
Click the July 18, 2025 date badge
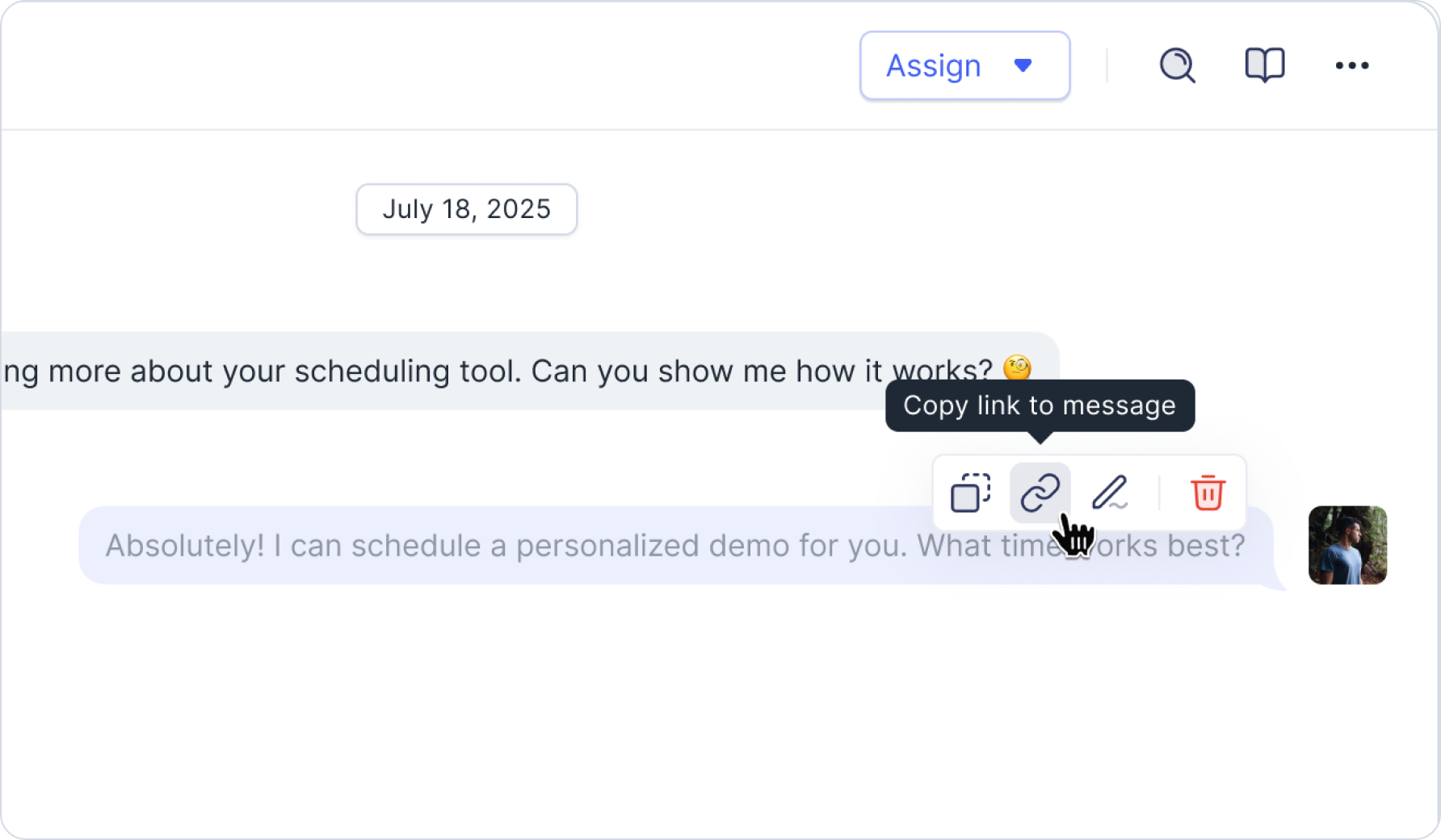click(467, 209)
